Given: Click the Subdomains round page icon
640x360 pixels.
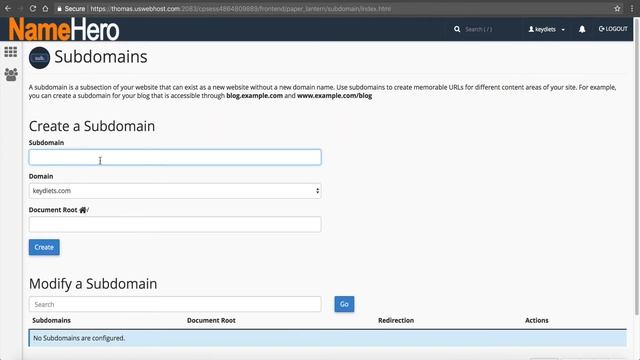Looking at the screenshot, I should pos(39,58).
